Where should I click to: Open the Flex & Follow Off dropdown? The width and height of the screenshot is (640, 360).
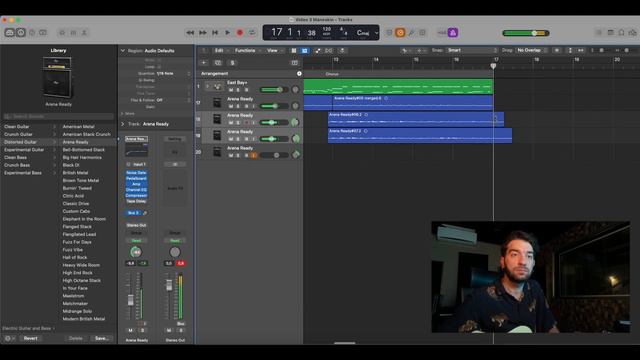point(173,100)
